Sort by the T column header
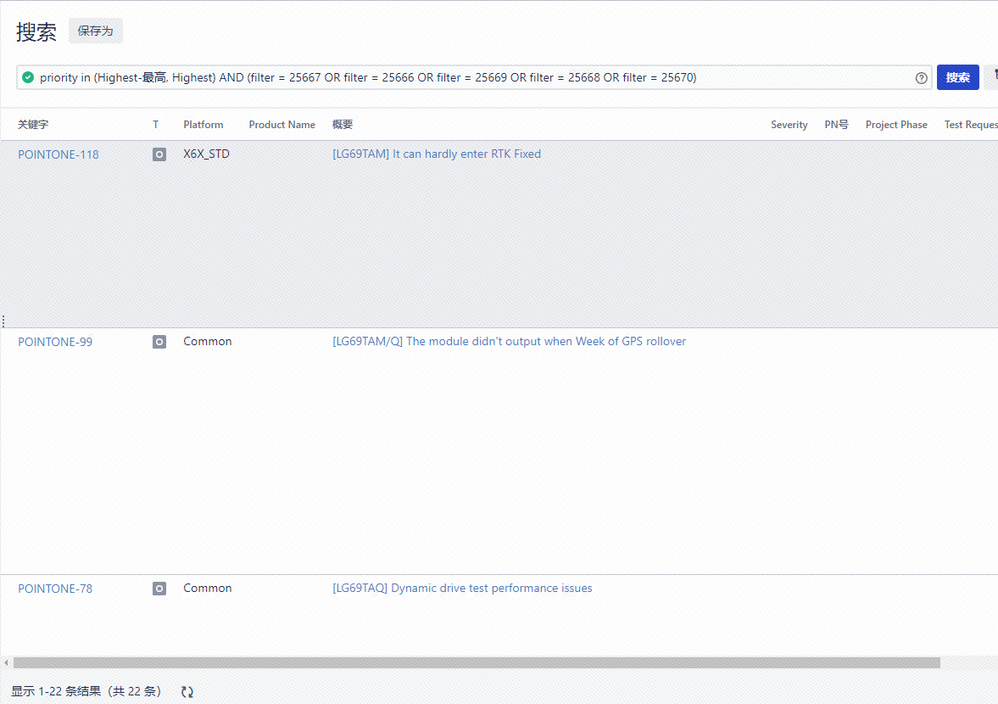 155,124
